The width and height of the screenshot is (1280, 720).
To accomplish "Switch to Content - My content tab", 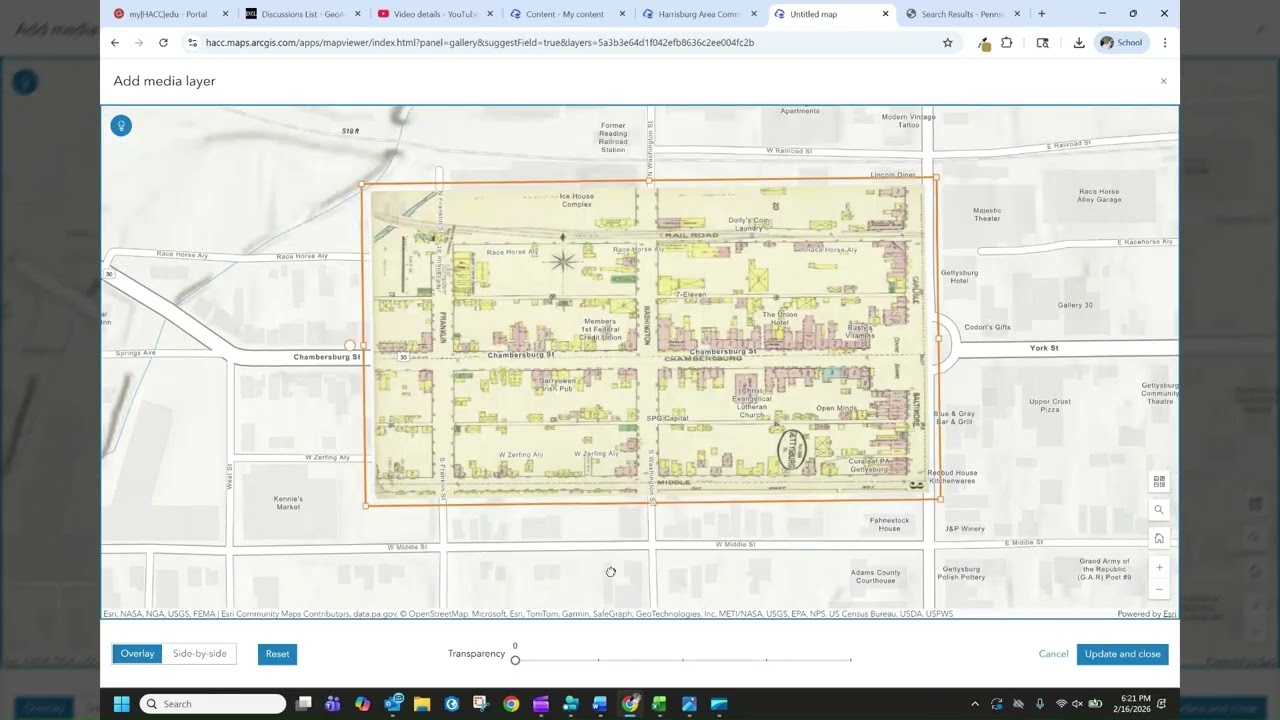I will (x=564, y=14).
